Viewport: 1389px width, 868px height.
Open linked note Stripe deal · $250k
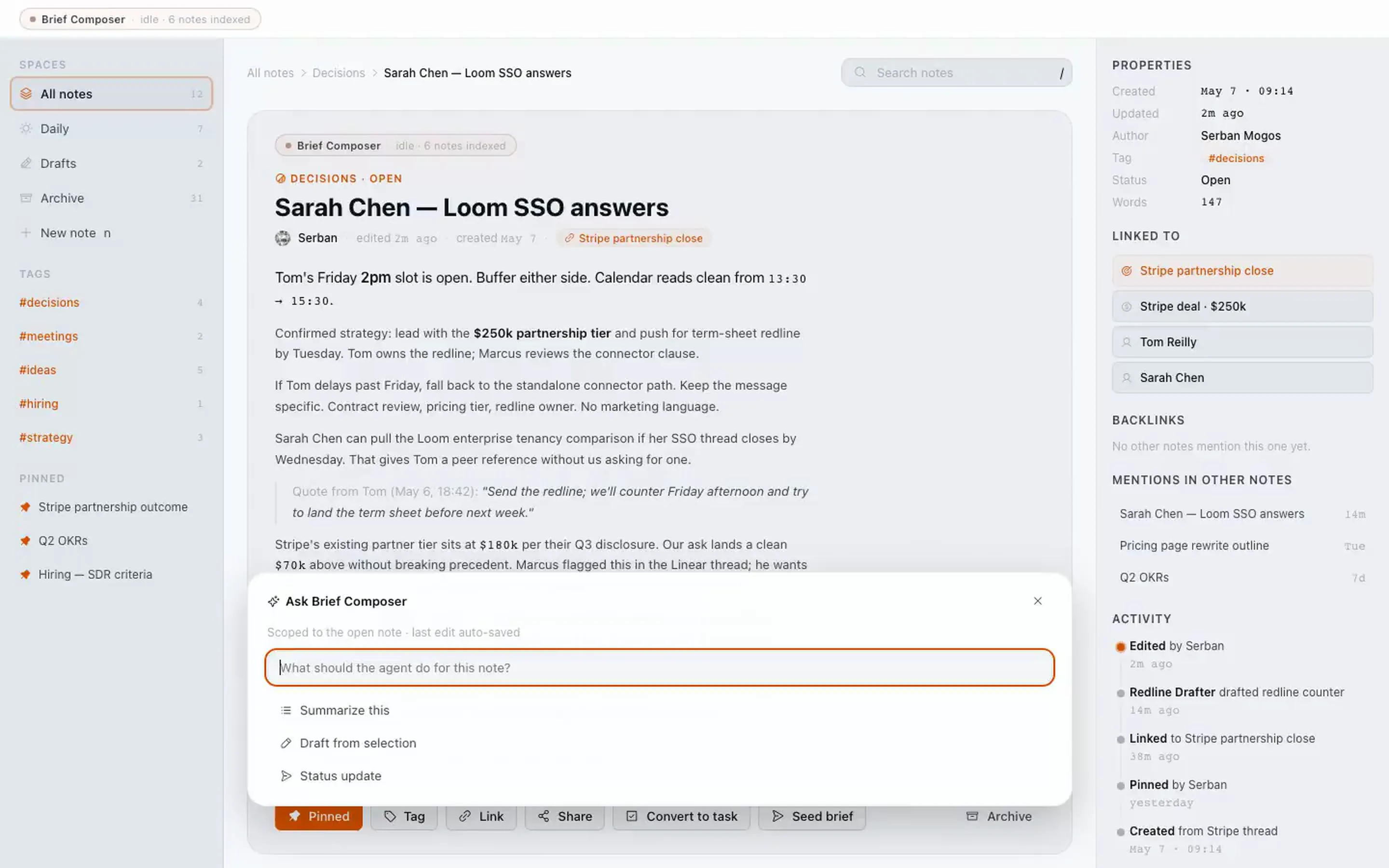tap(1242, 306)
